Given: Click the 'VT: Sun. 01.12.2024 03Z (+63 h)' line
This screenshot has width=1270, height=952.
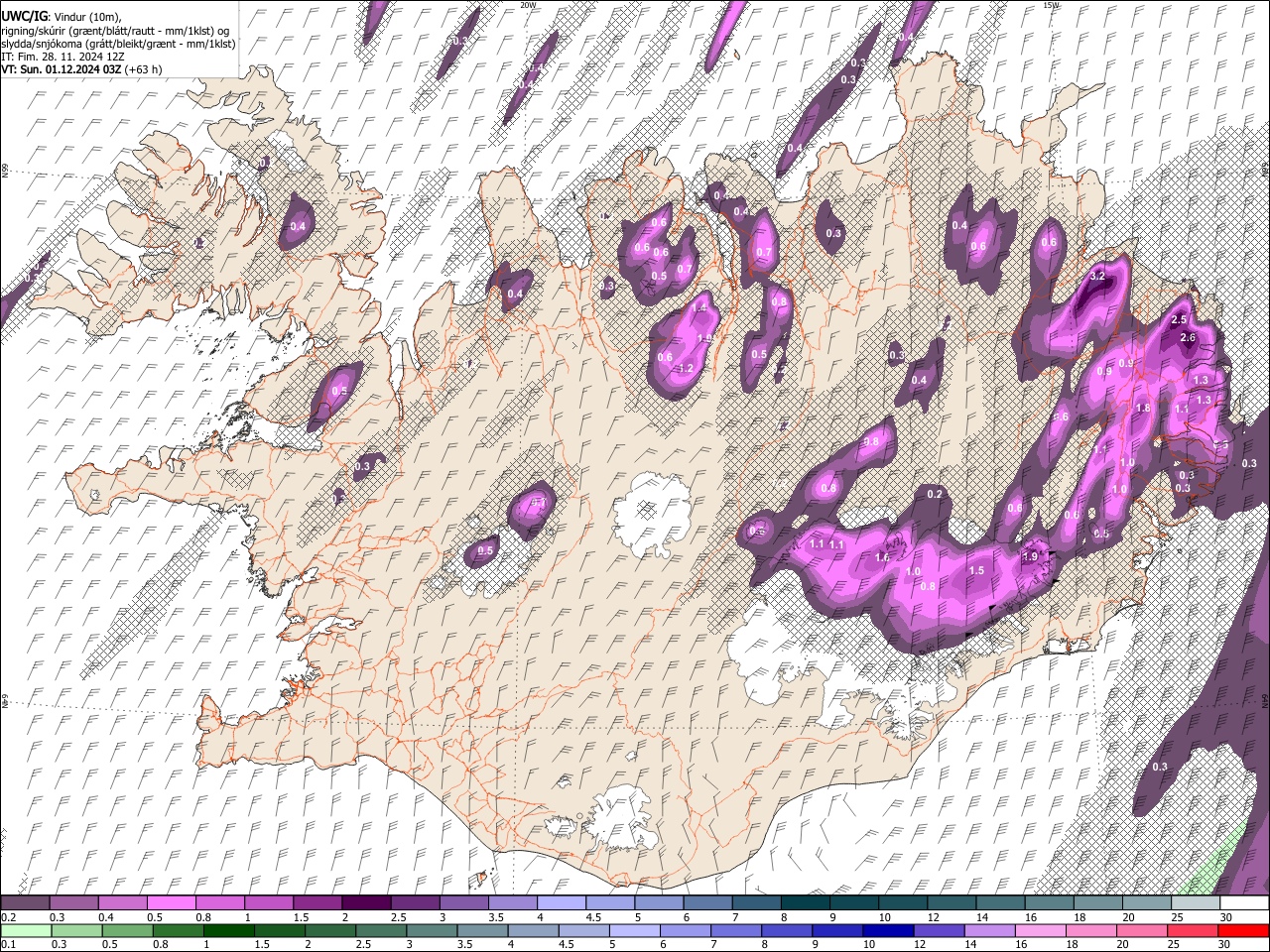Looking at the screenshot, I should pos(81,69).
